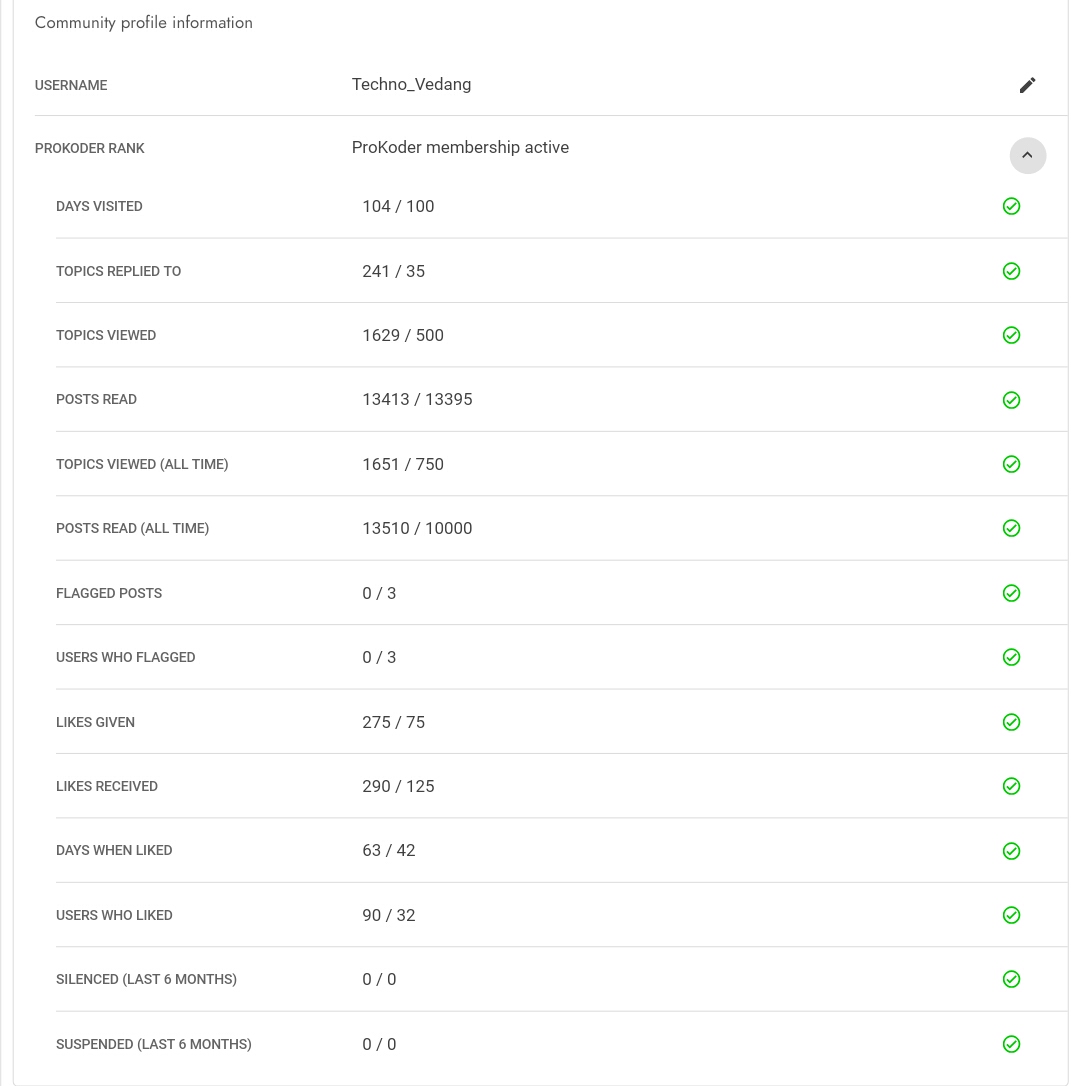Click the SILENCED (LAST 6 MONTHS) label
The image size is (1080, 1086).
tap(146, 979)
